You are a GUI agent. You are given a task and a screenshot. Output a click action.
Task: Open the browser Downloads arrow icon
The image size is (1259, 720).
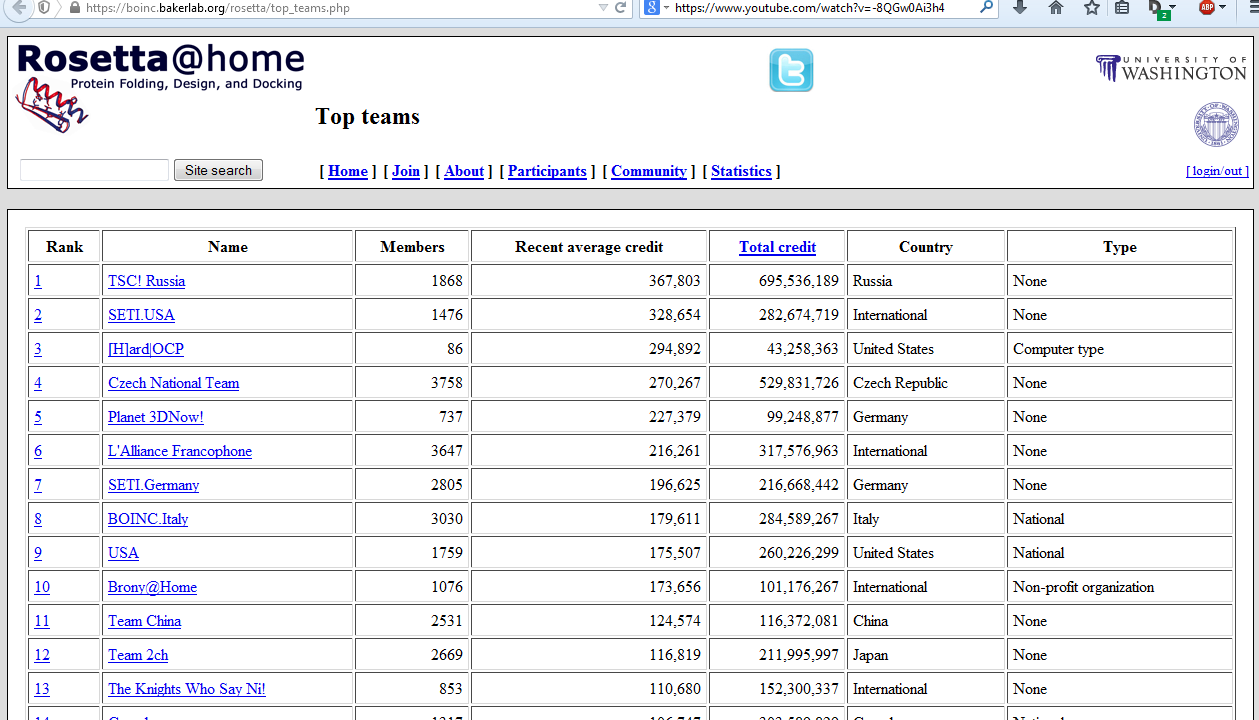[x=1020, y=8]
